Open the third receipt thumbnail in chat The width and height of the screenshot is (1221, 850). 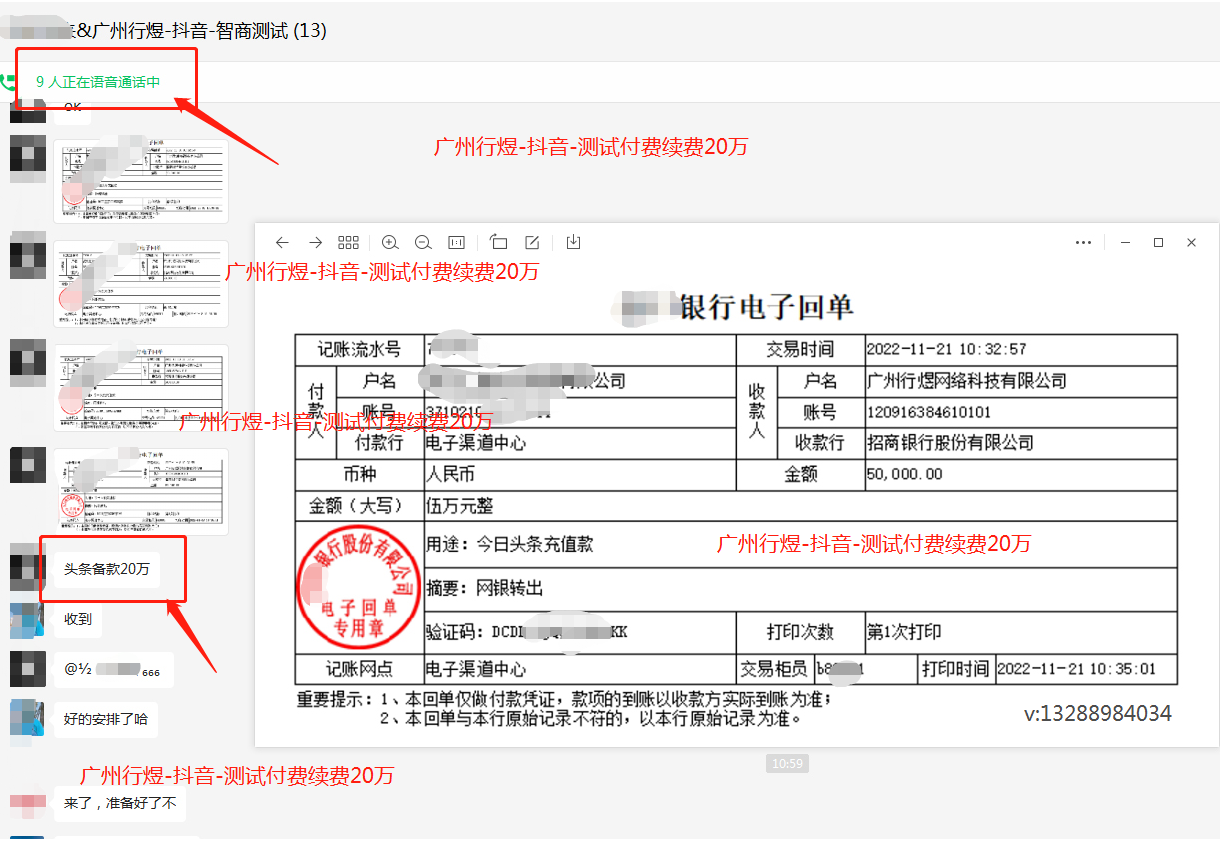(141, 388)
